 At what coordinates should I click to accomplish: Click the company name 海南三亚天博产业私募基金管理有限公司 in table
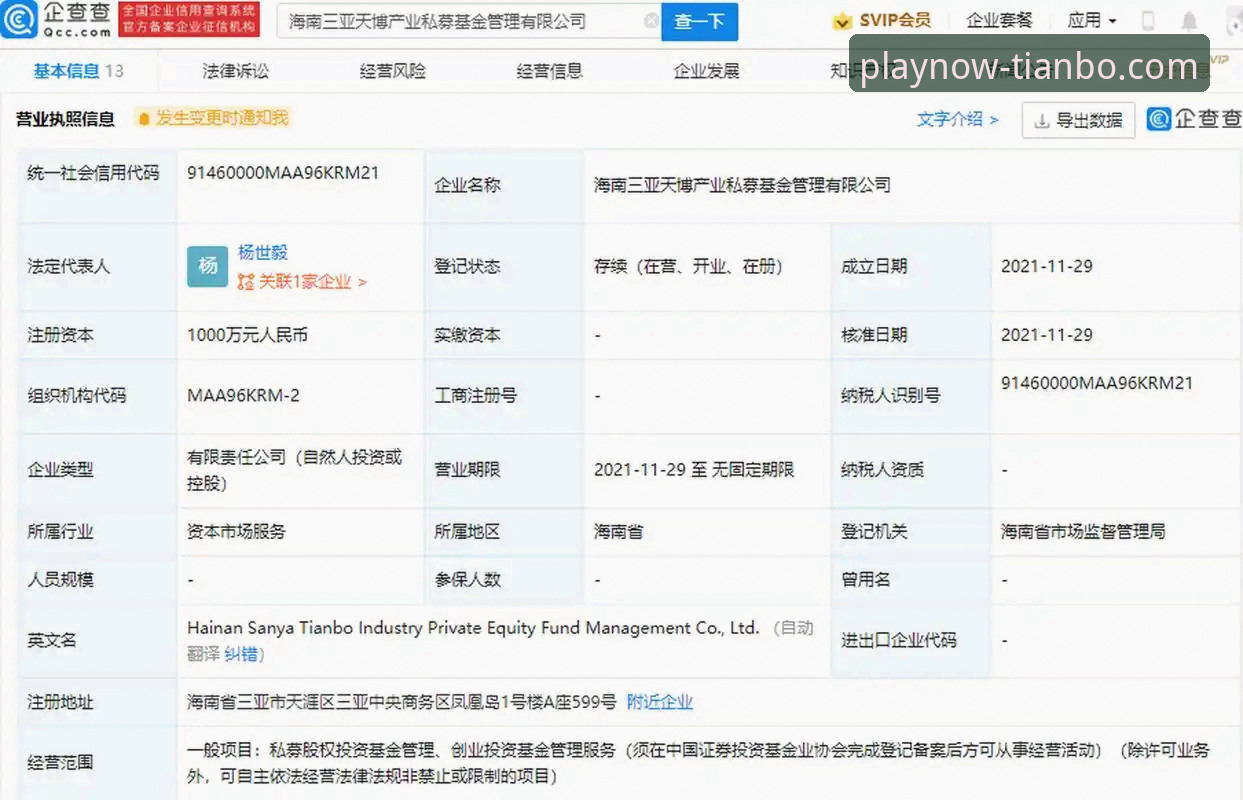742,185
